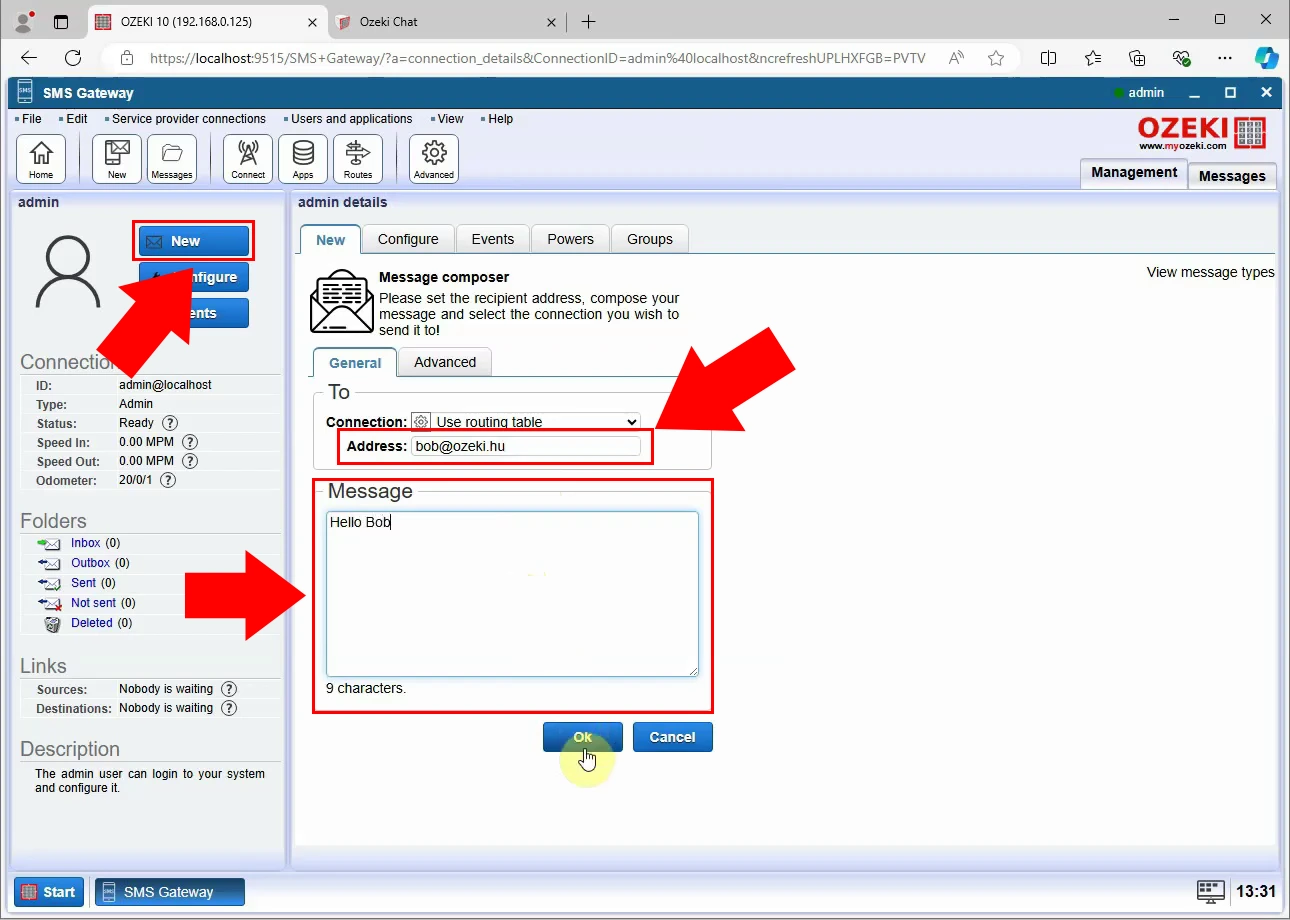This screenshot has height=920, width=1290.
Task: Click the Message text area with Hello Bob
Action: [x=512, y=594]
